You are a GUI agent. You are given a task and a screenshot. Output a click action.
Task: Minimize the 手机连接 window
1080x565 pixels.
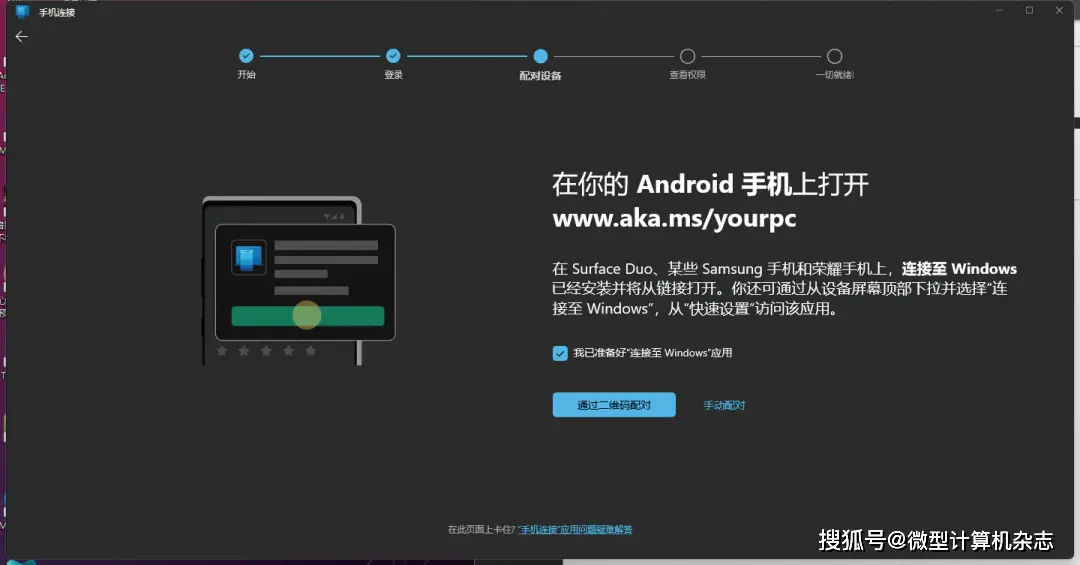[999, 10]
